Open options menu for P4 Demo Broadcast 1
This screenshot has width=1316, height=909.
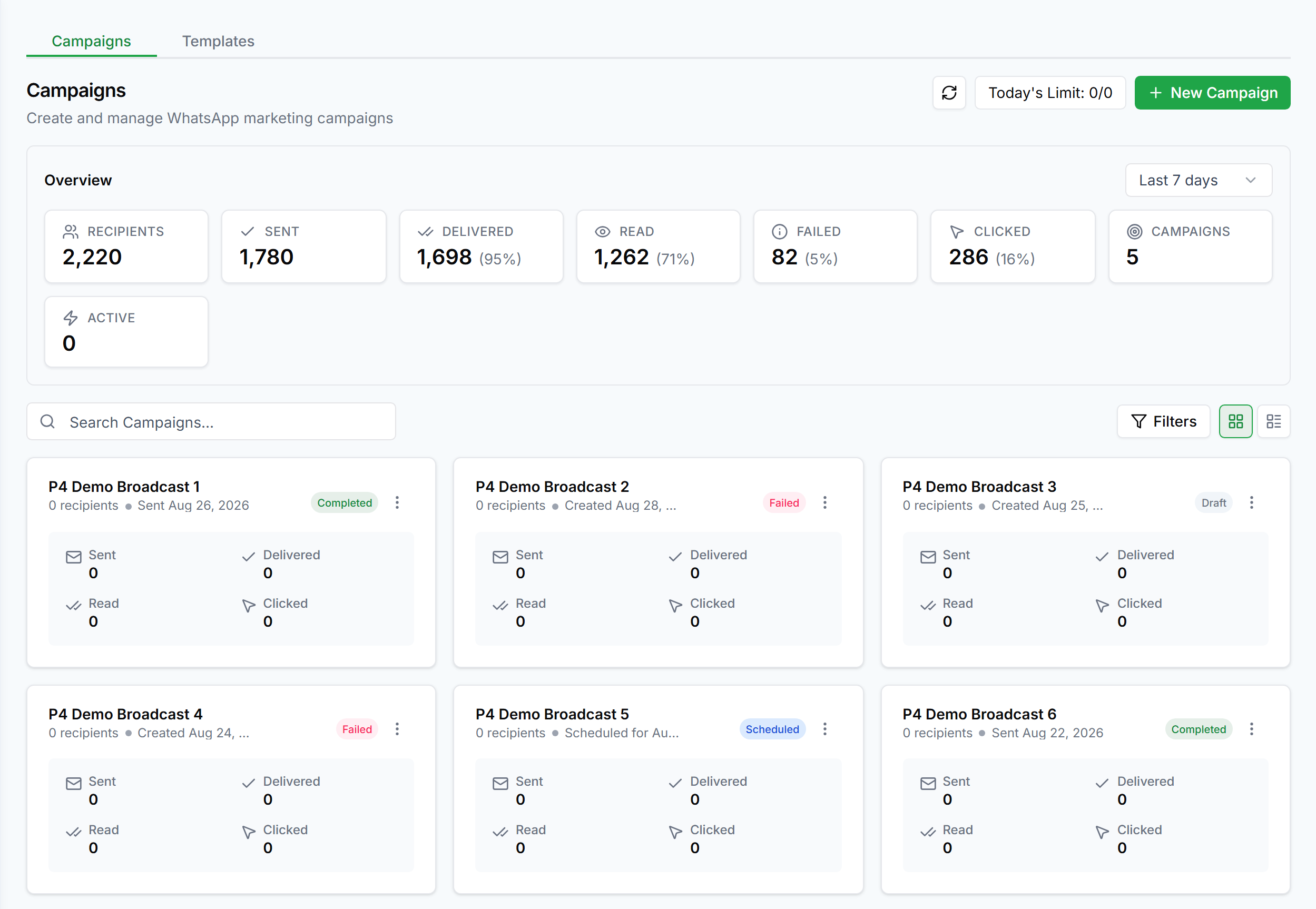[397, 502]
